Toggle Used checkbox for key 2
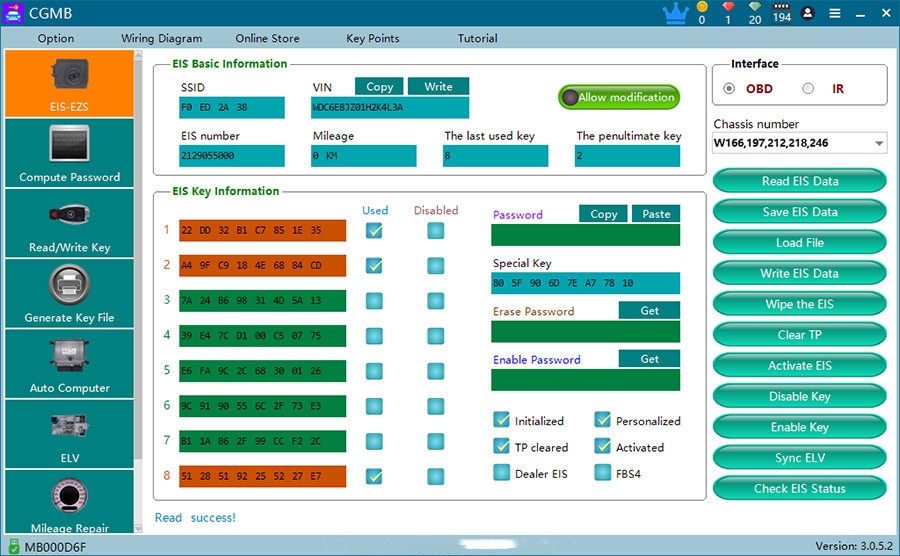Image resolution: width=900 pixels, height=556 pixels. click(x=374, y=266)
